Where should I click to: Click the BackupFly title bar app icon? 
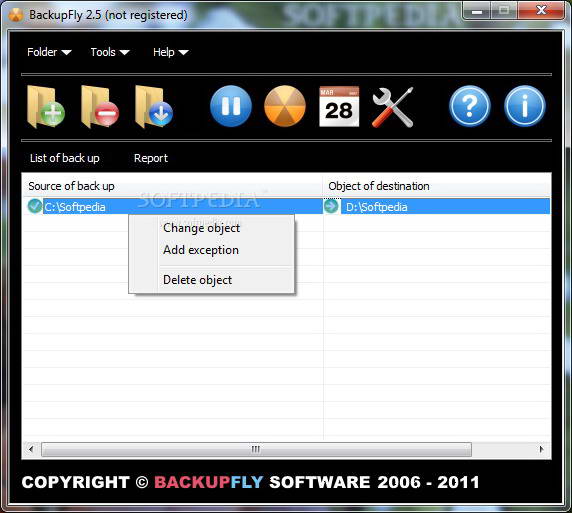point(16,15)
